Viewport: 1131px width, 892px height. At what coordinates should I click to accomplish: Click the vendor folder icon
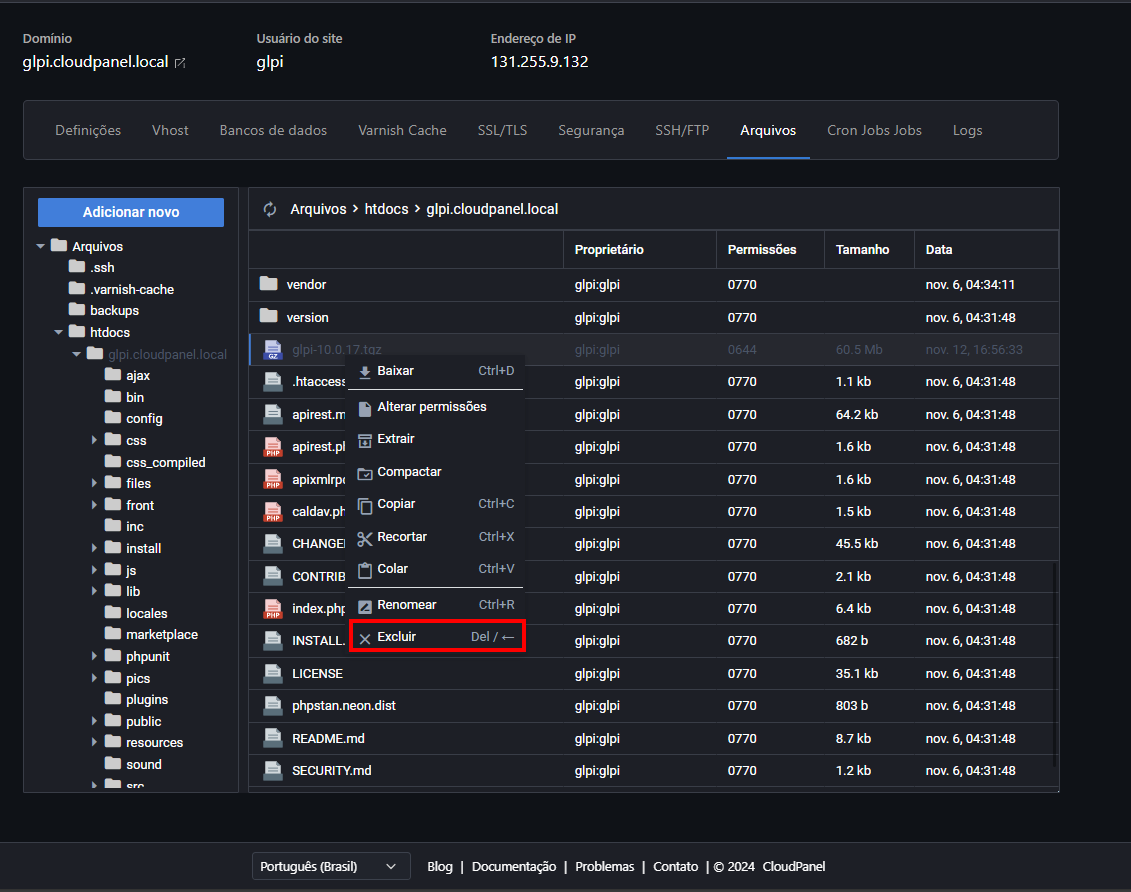point(268,284)
